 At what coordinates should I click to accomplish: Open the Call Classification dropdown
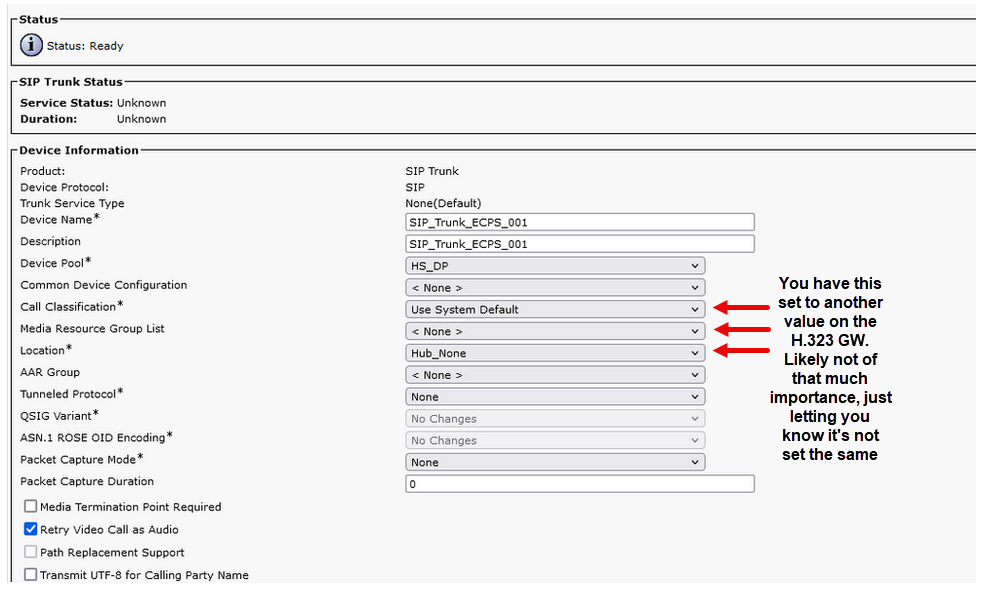(x=555, y=310)
